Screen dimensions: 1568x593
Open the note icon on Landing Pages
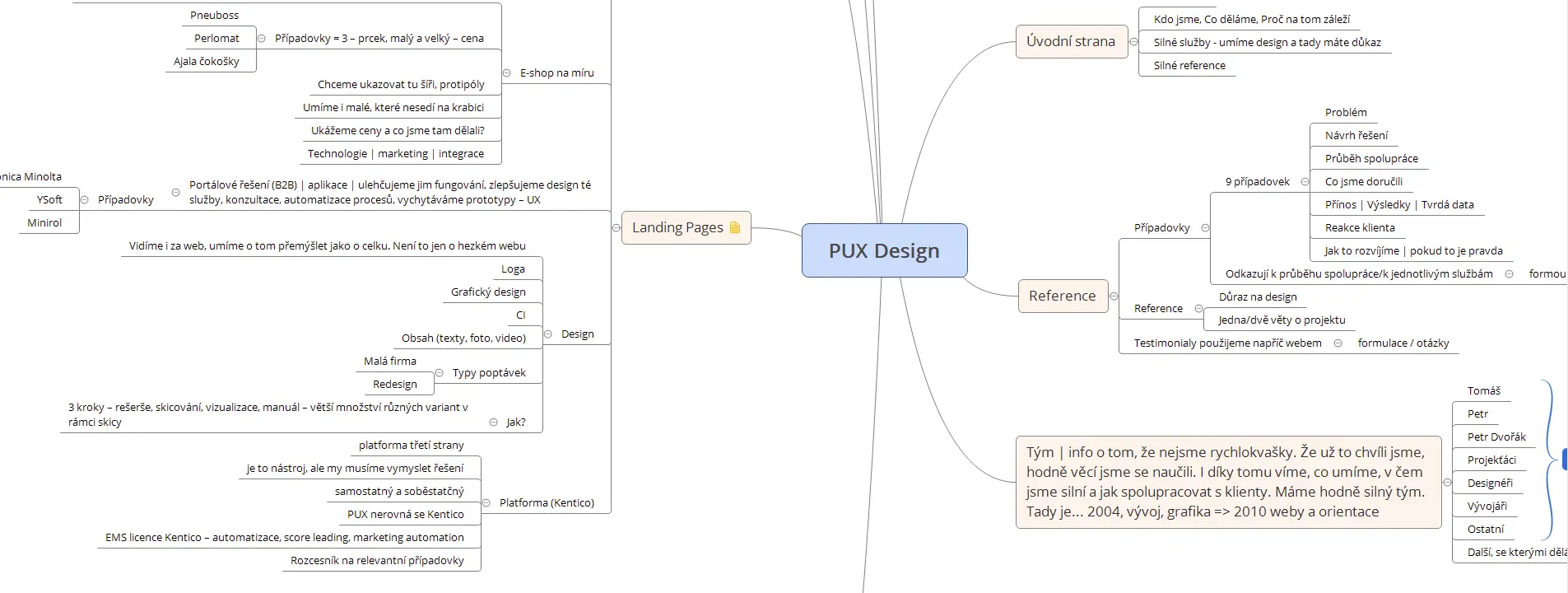tap(735, 228)
